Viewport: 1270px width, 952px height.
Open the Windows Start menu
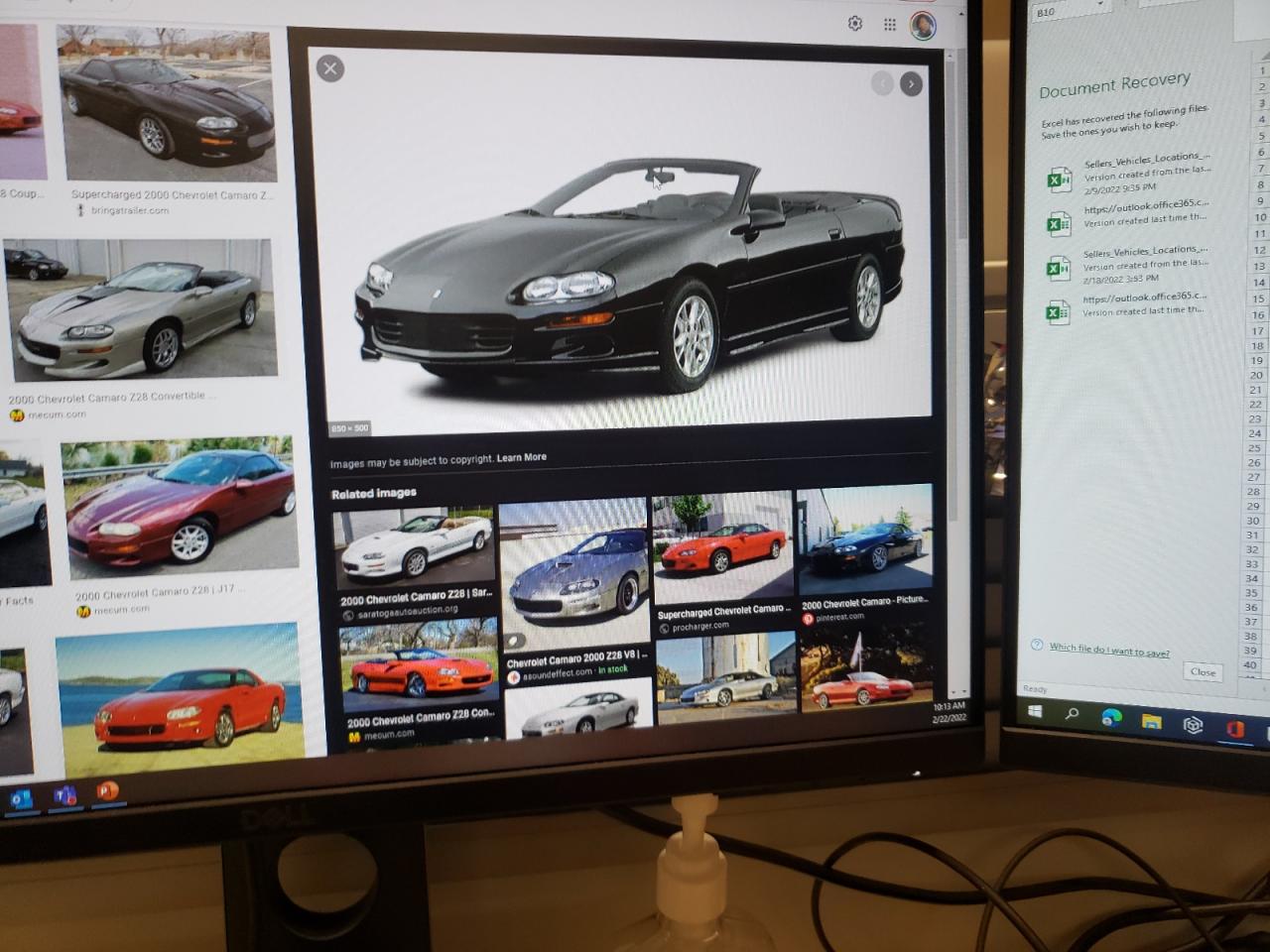(1036, 711)
